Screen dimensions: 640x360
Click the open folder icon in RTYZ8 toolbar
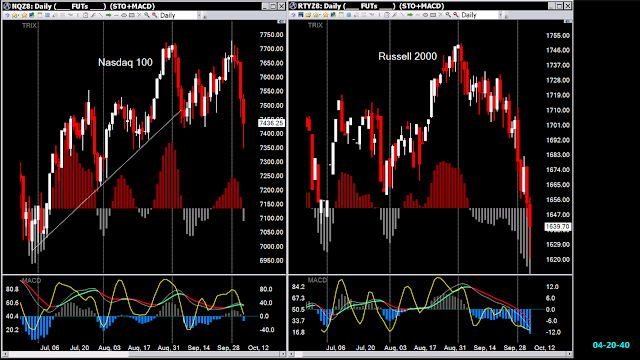point(308,15)
